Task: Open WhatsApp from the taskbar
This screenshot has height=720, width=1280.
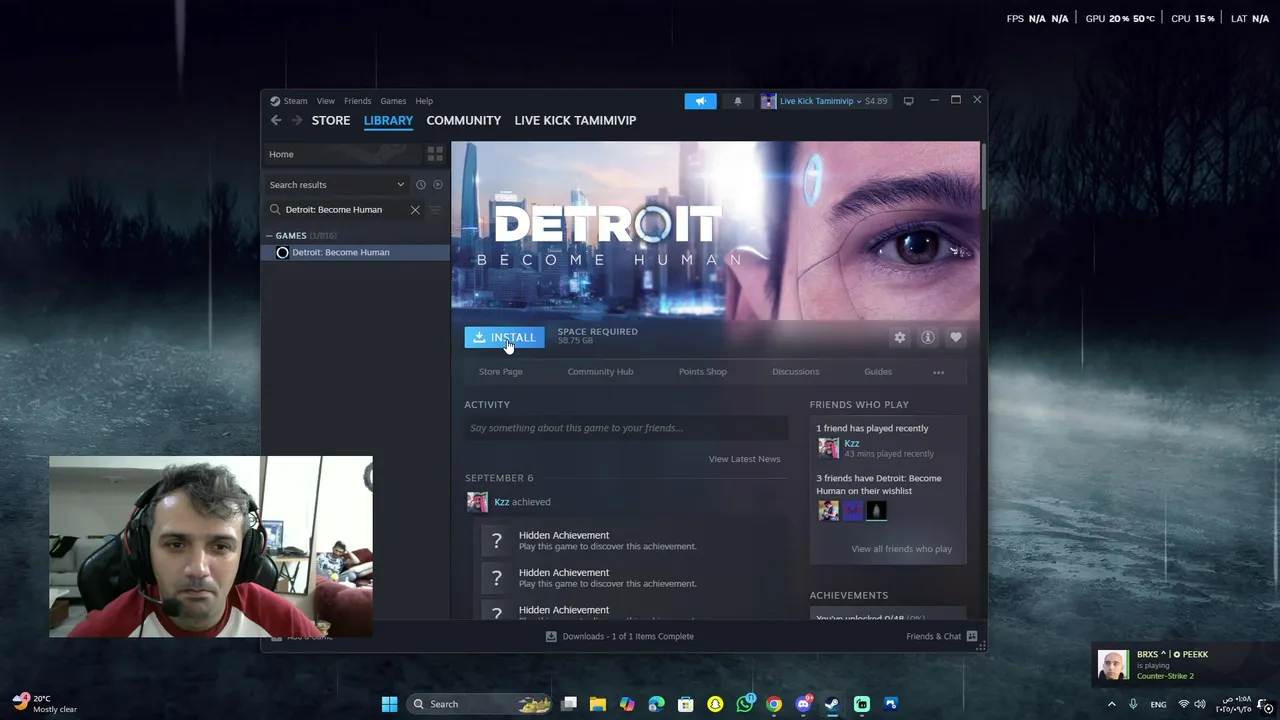Action: click(745, 704)
